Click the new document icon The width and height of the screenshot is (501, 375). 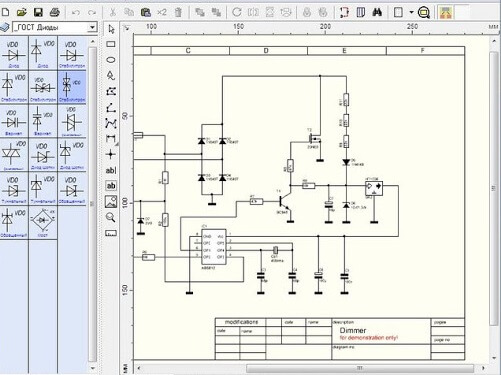pos(6,13)
